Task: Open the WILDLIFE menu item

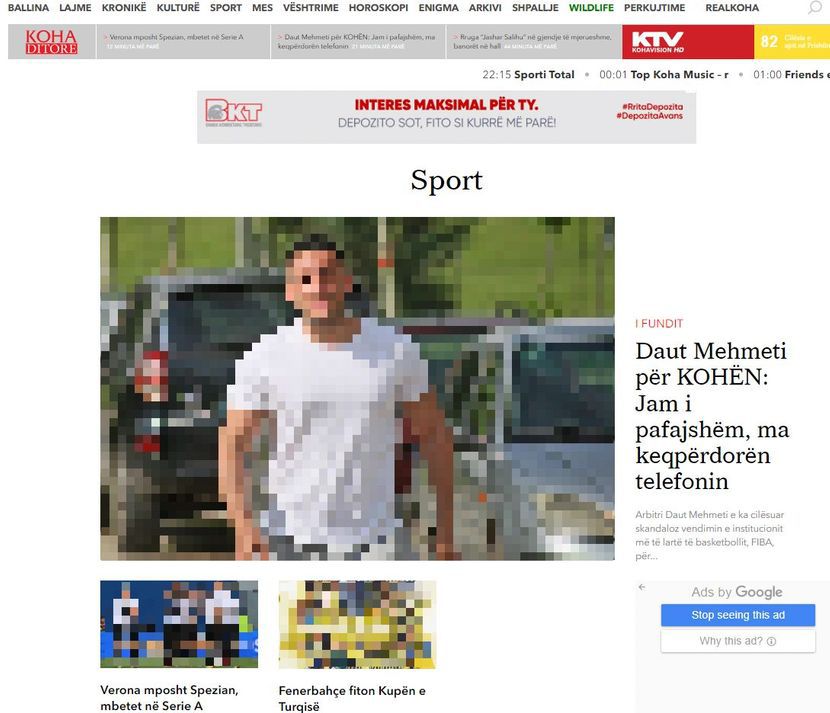Action: coord(591,8)
